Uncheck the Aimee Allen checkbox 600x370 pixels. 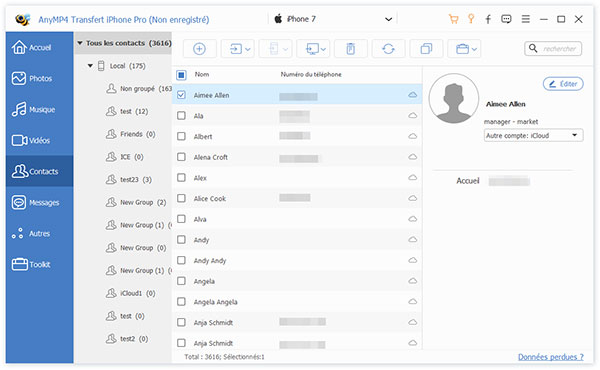[181, 95]
